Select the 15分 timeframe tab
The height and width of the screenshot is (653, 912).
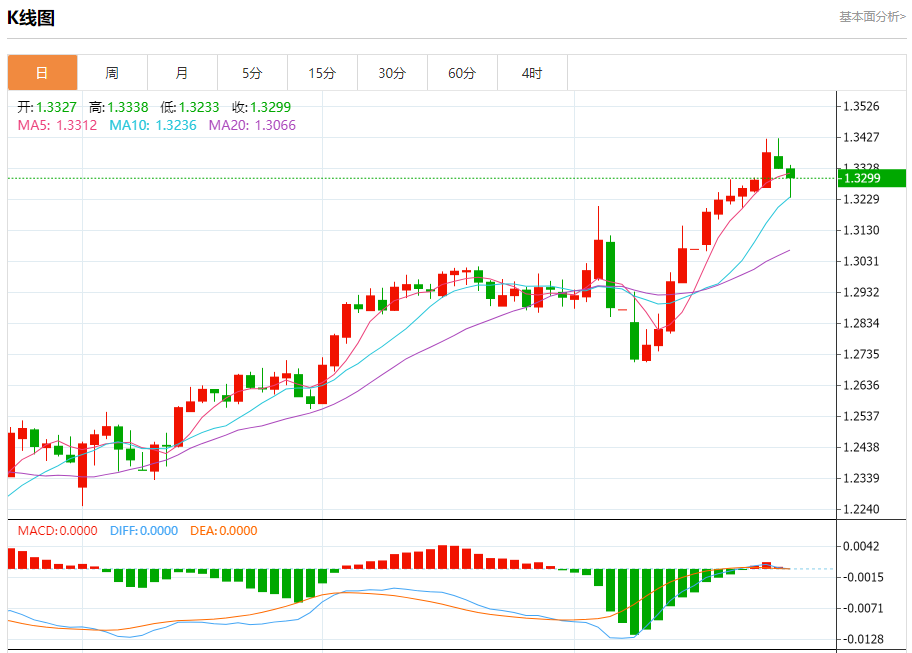coord(322,73)
